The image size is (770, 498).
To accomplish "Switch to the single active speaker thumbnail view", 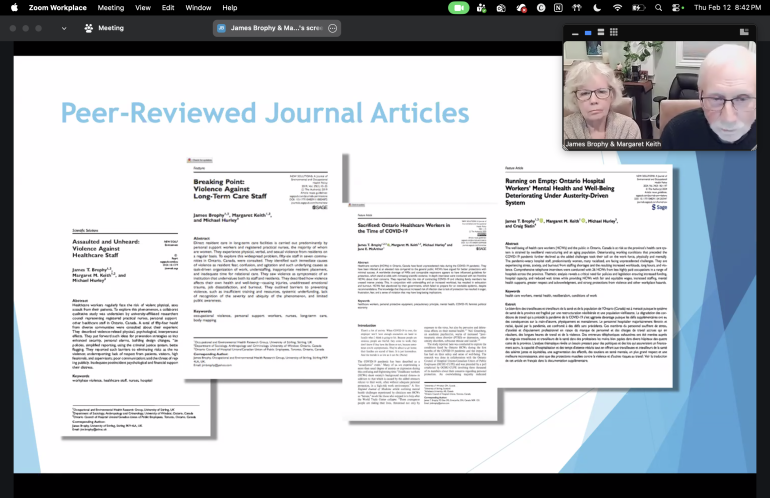I will tap(588, 32).
